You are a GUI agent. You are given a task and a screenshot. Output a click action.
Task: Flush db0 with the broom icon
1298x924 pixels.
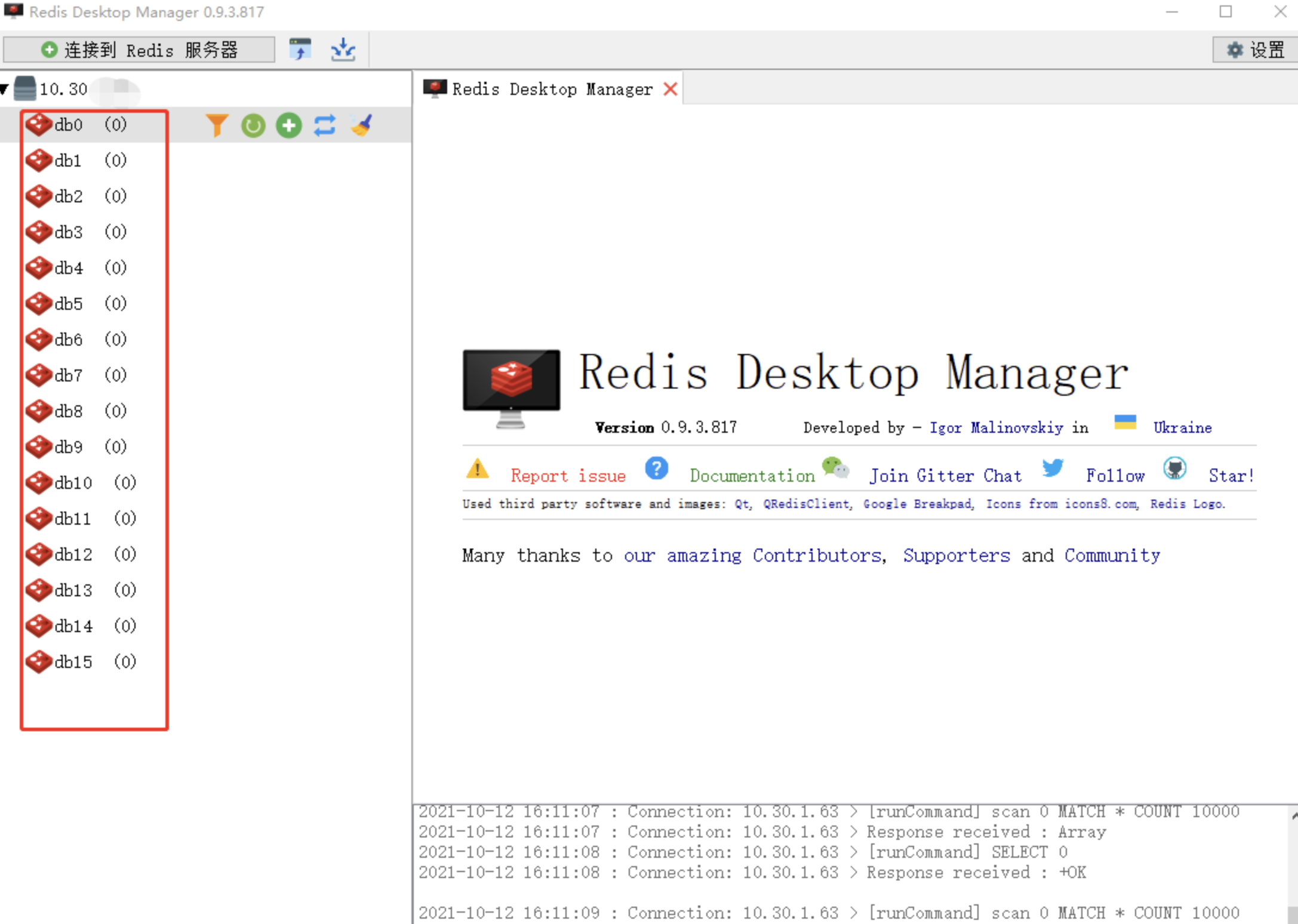point(362,125)
